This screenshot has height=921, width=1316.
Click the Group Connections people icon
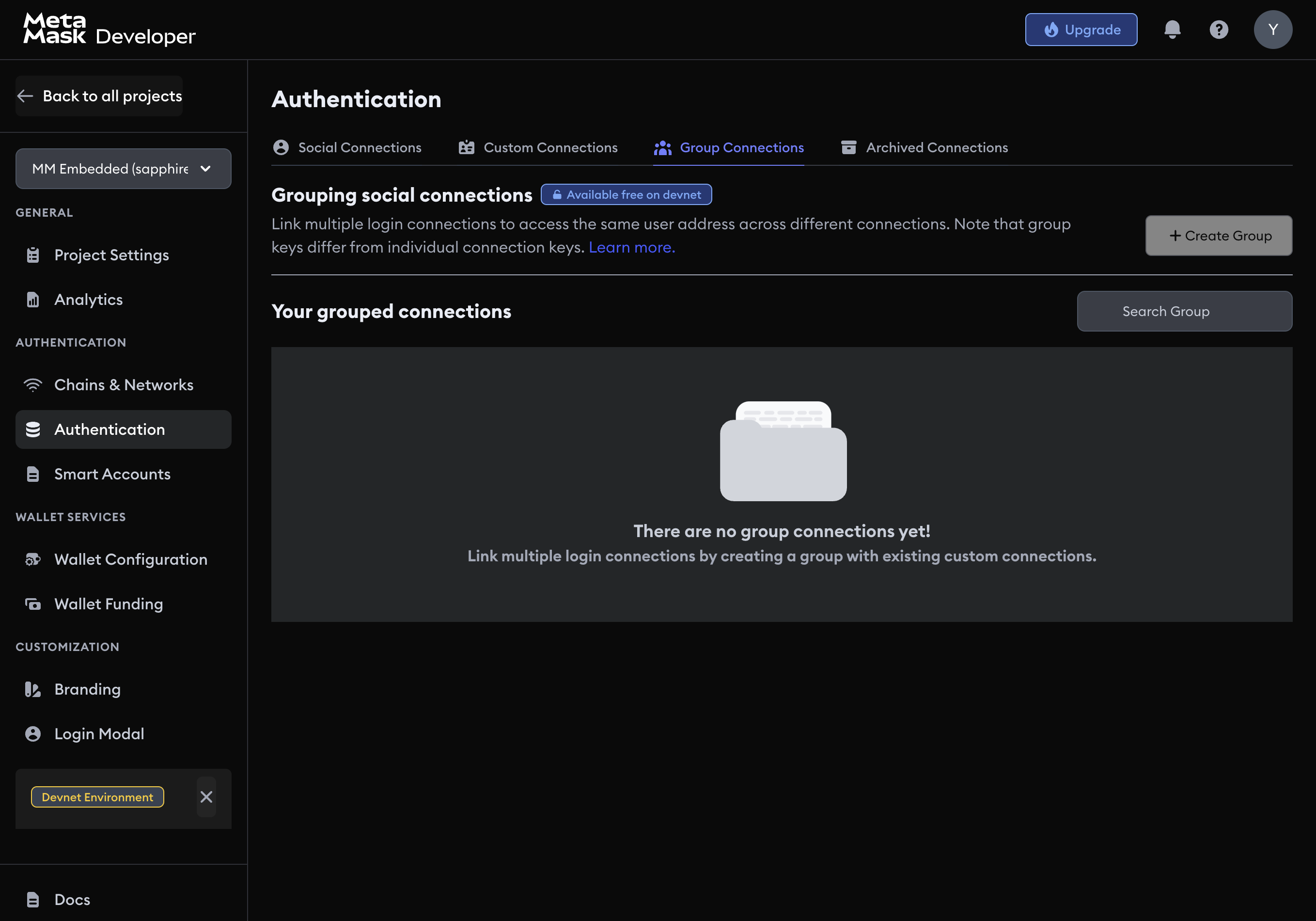662,148
